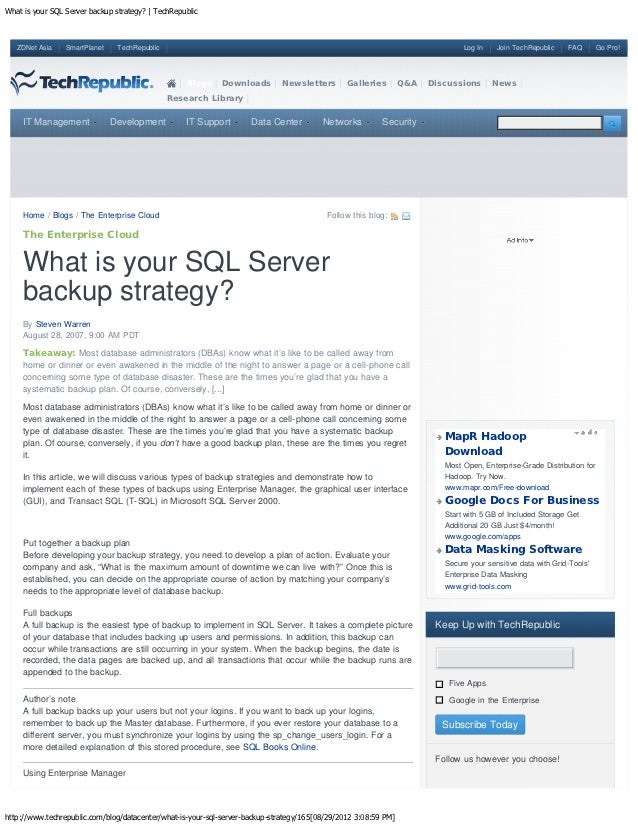Viewport: 638px width, 826px height.
Task: Open the www.mapr.com/Free-download link
Action: pos(497,488)
